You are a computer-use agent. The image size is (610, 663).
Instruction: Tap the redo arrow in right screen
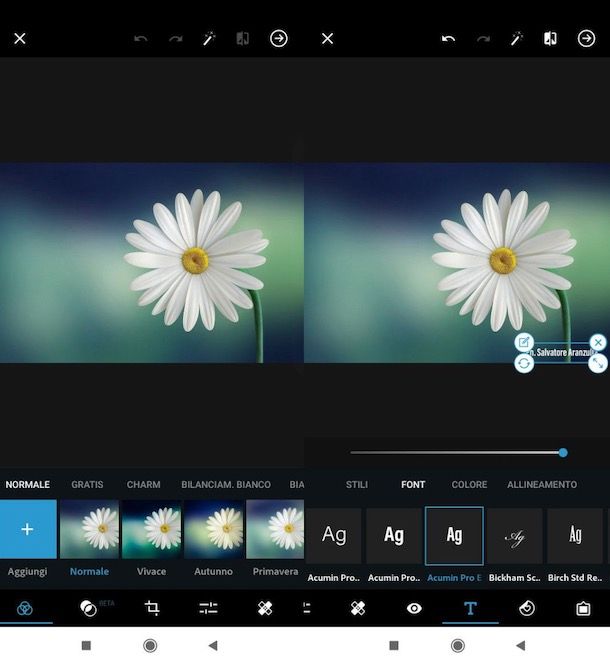[483, 39]
